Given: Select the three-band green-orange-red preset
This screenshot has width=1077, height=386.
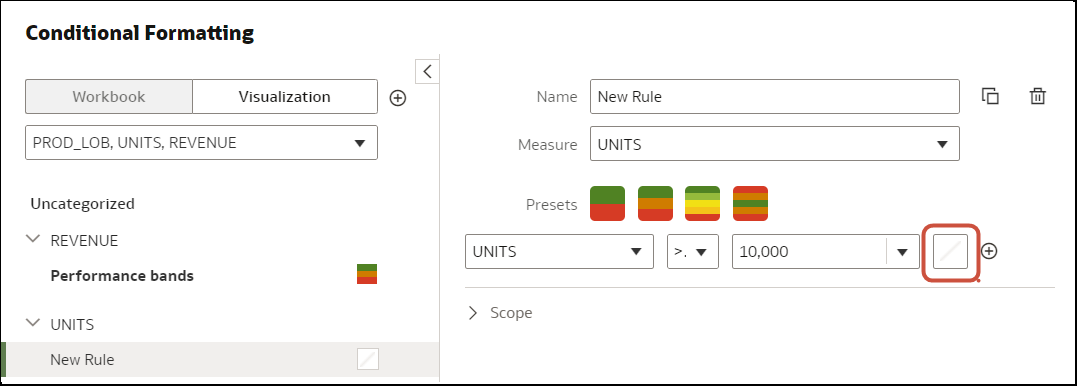Looking at the screenshot, I should click(x=655, y=203).
